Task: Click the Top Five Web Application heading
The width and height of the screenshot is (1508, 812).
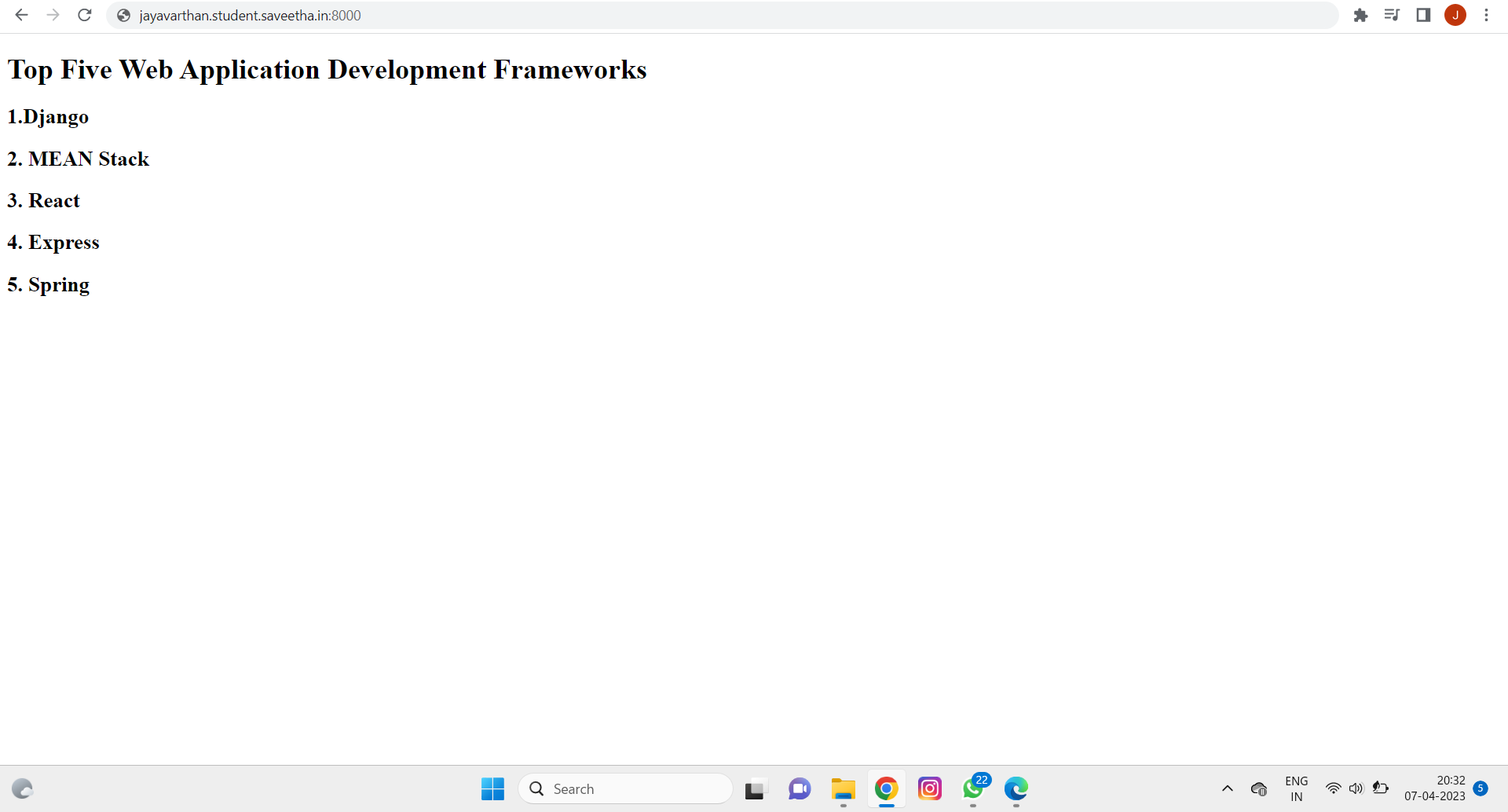Action: click(x=327, y=70)
